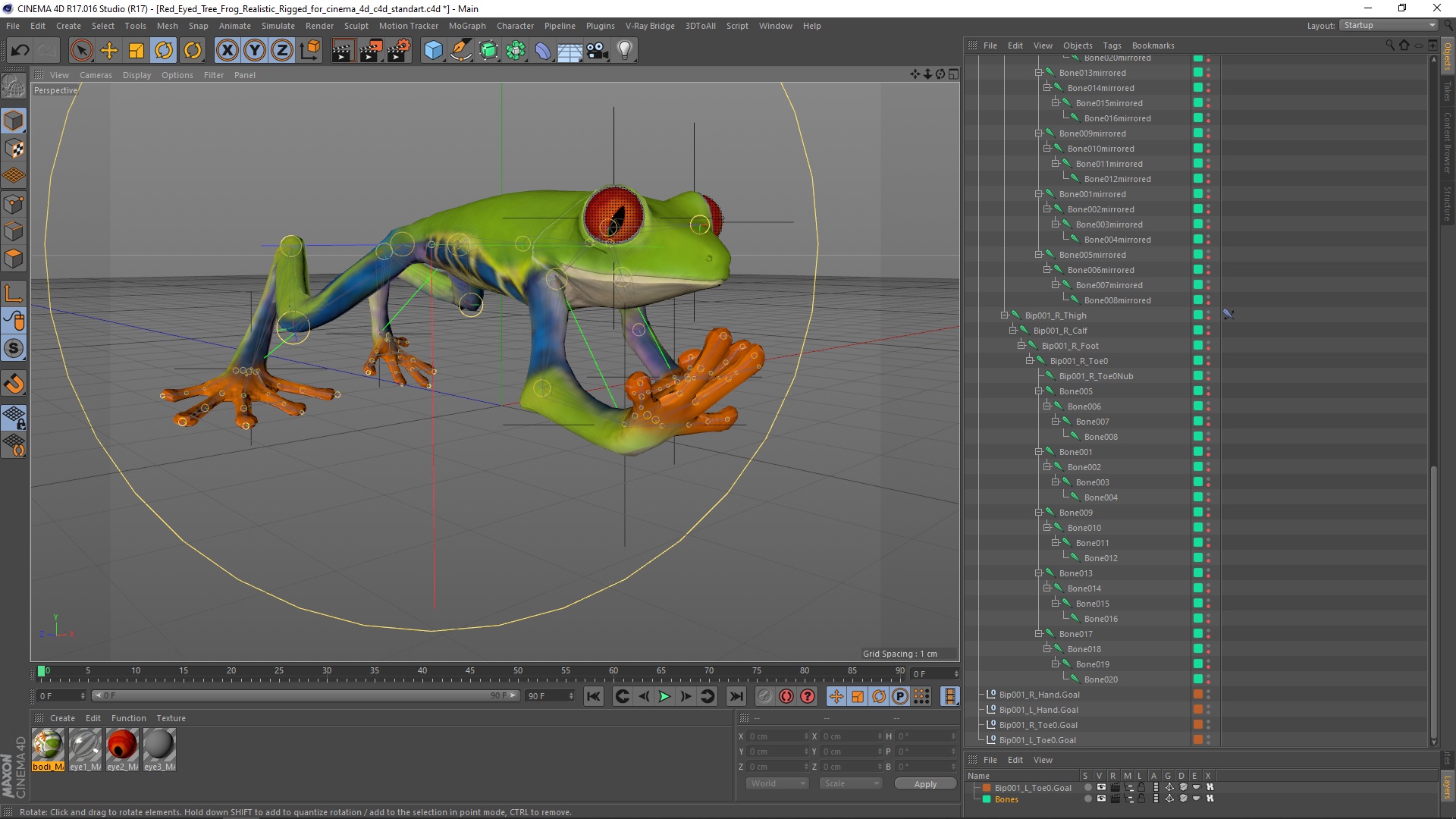Click Render to Picture Viewer icon
This screenshot has height=819, width=1456.
(x=371, y=51)
